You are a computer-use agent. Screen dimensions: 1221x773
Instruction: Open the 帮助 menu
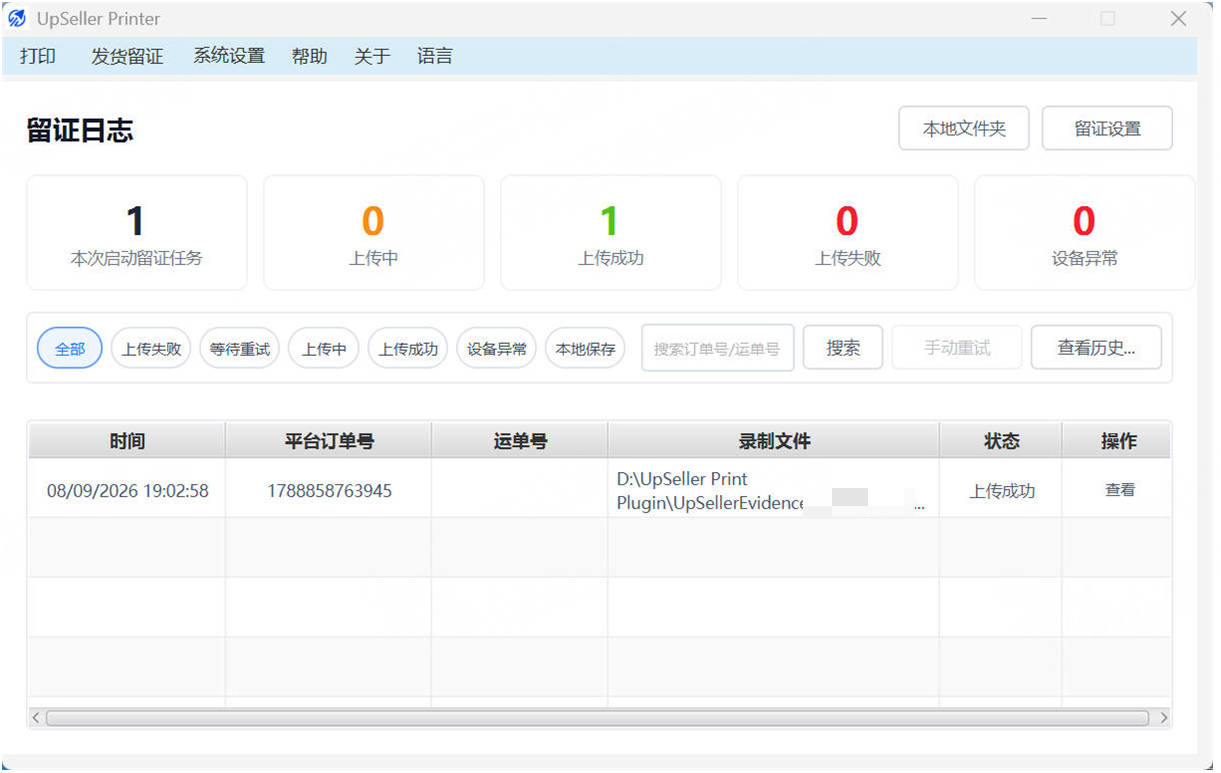[309, 56]
